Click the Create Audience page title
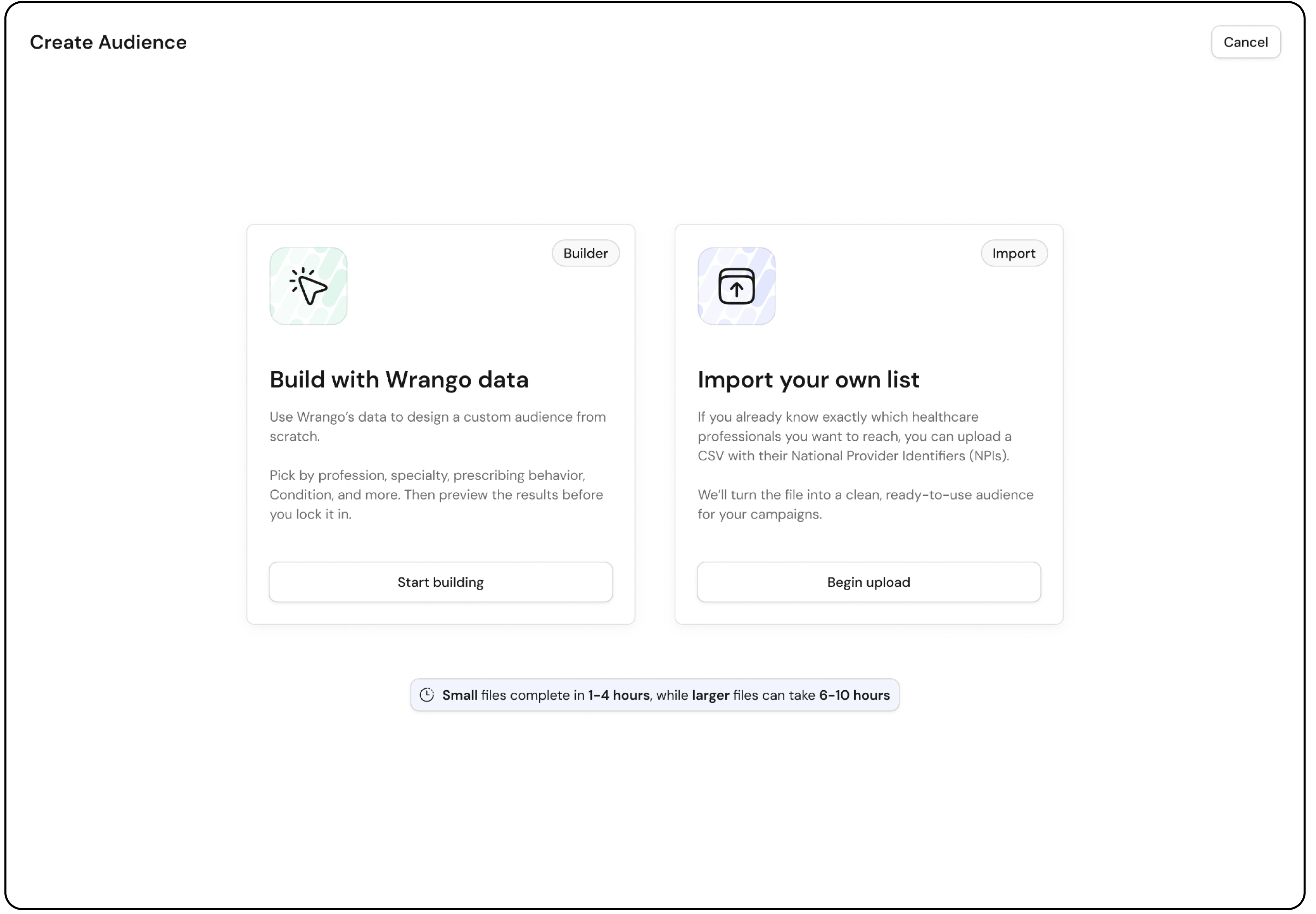This screenshot has height=914, width=1316. (x=108, y=42)
